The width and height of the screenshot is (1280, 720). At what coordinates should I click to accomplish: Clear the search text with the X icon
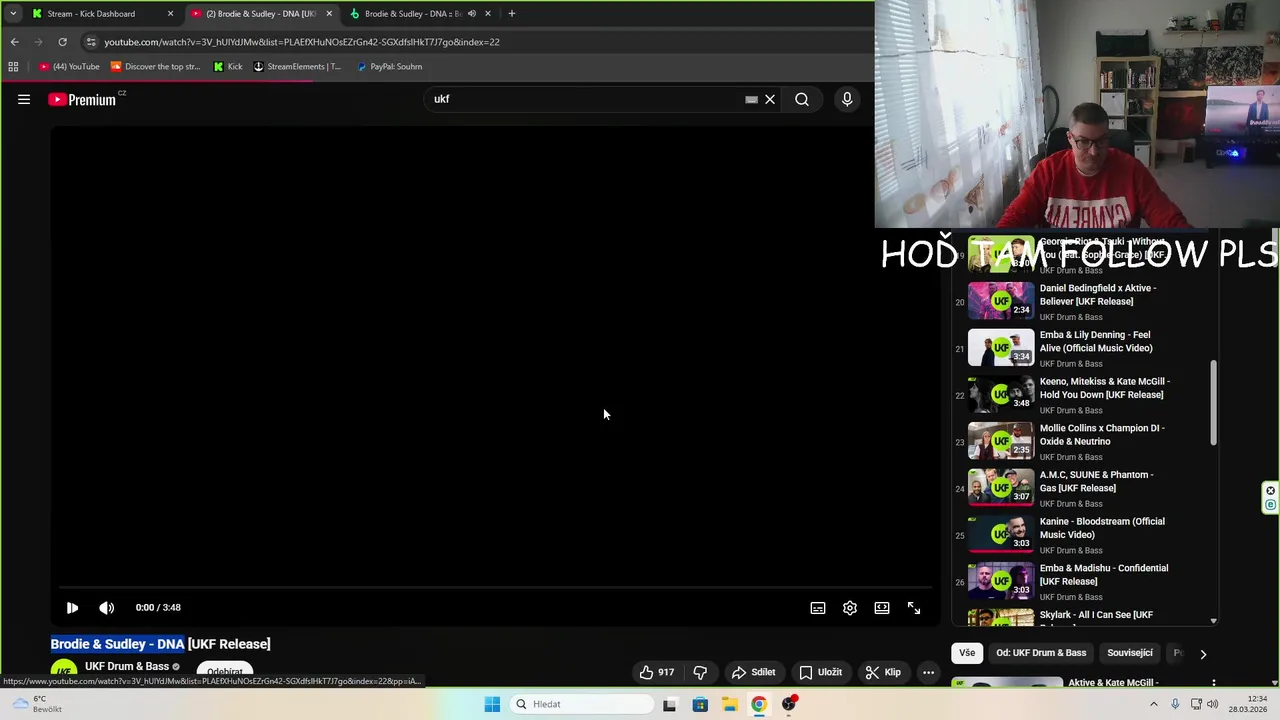pyautogui.click(x=770, y=99)
